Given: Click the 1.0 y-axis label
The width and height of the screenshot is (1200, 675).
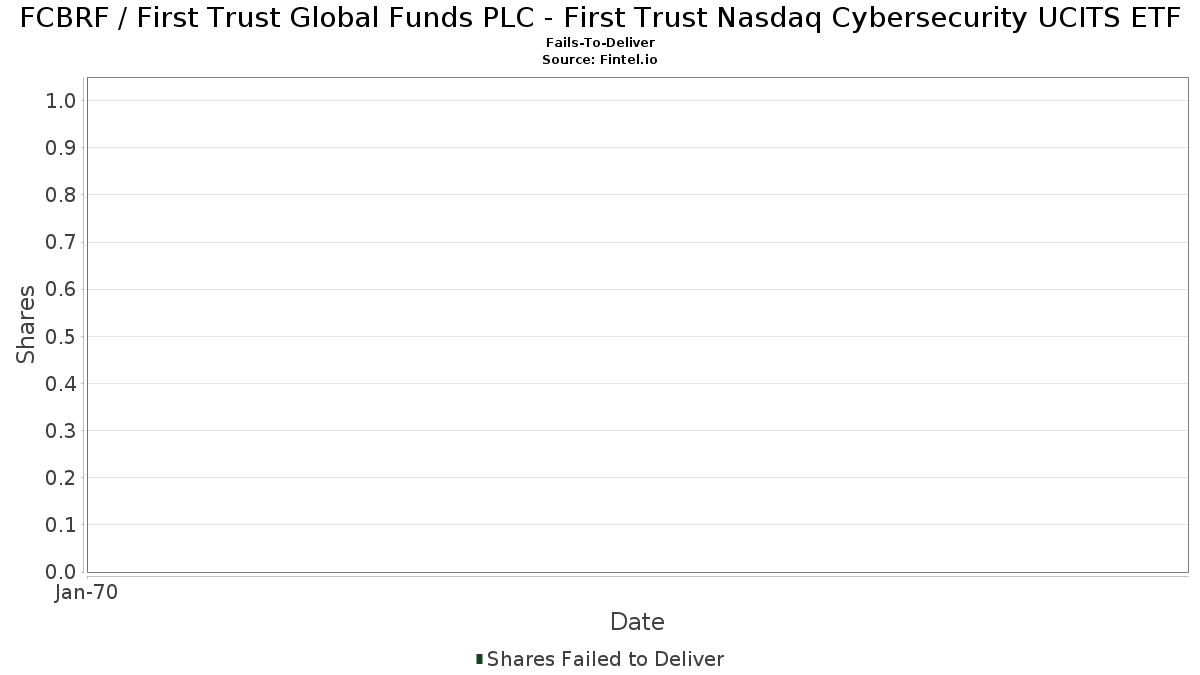Looking at the screenshot, I should coord(61,100).
